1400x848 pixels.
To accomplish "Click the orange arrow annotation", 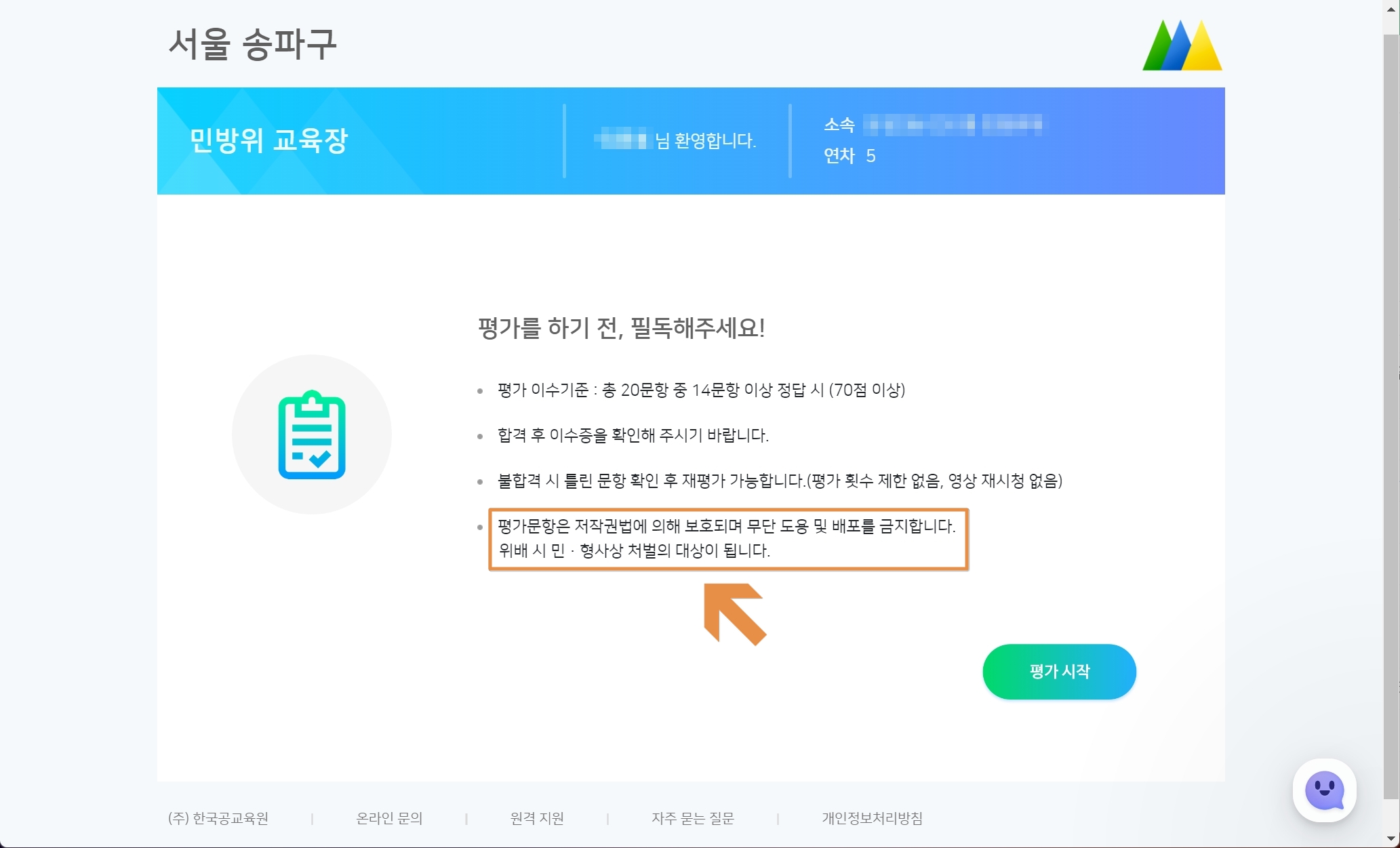I will (x=734, y=613).
